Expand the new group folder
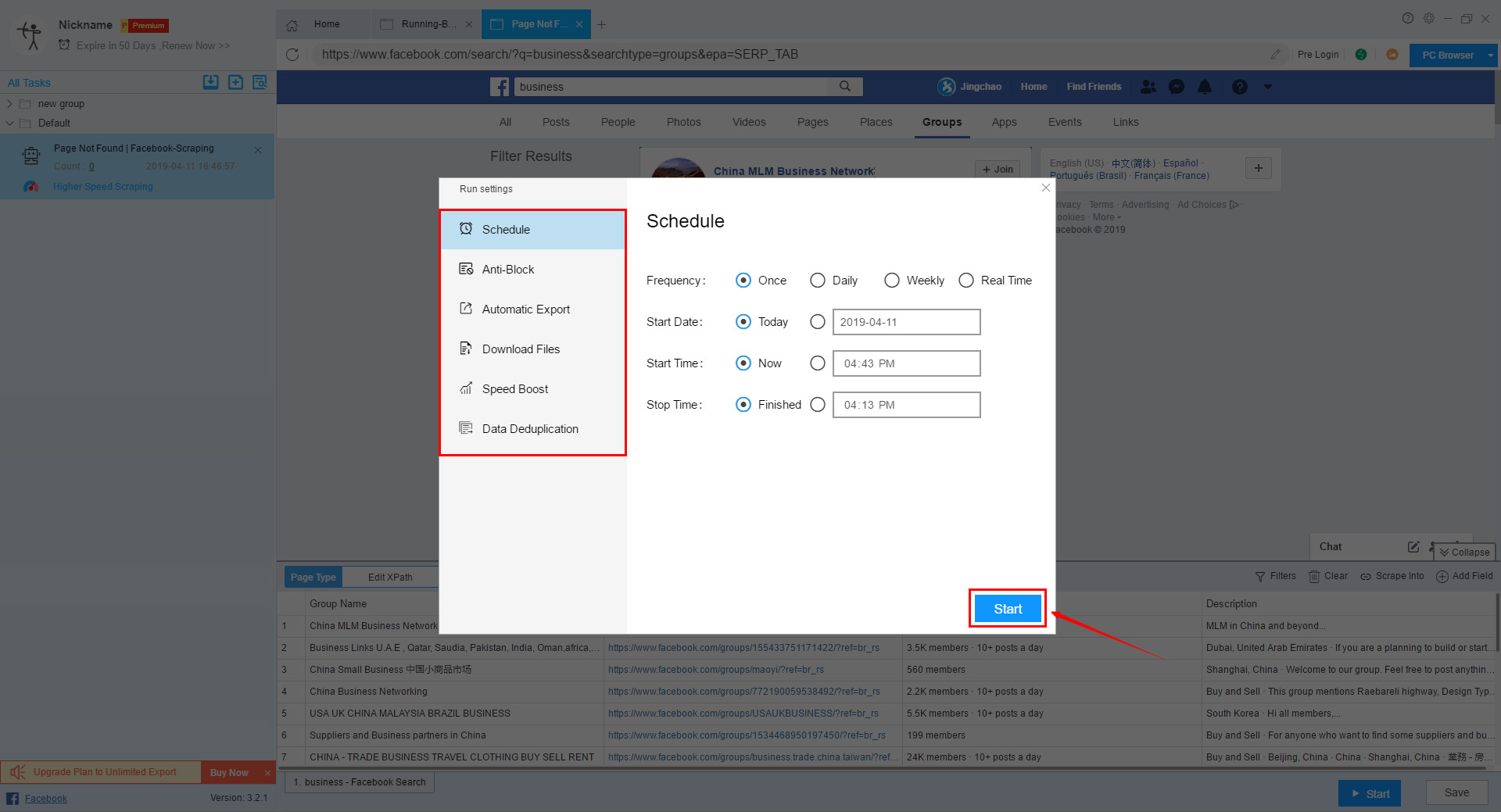The height and width of the screenshot is (812, 1501). tap(9, 104)
